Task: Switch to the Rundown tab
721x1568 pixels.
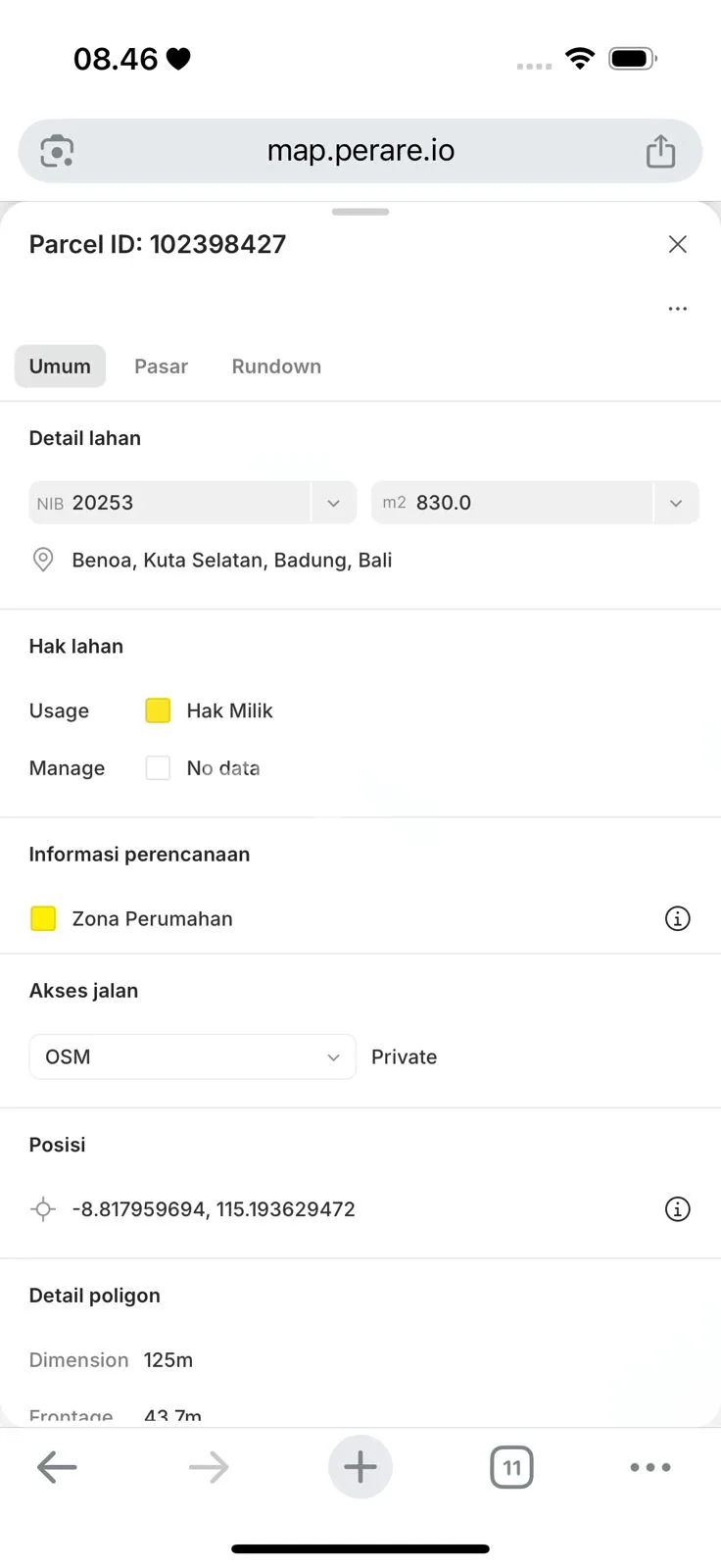Action: click(x=276, y=367)
